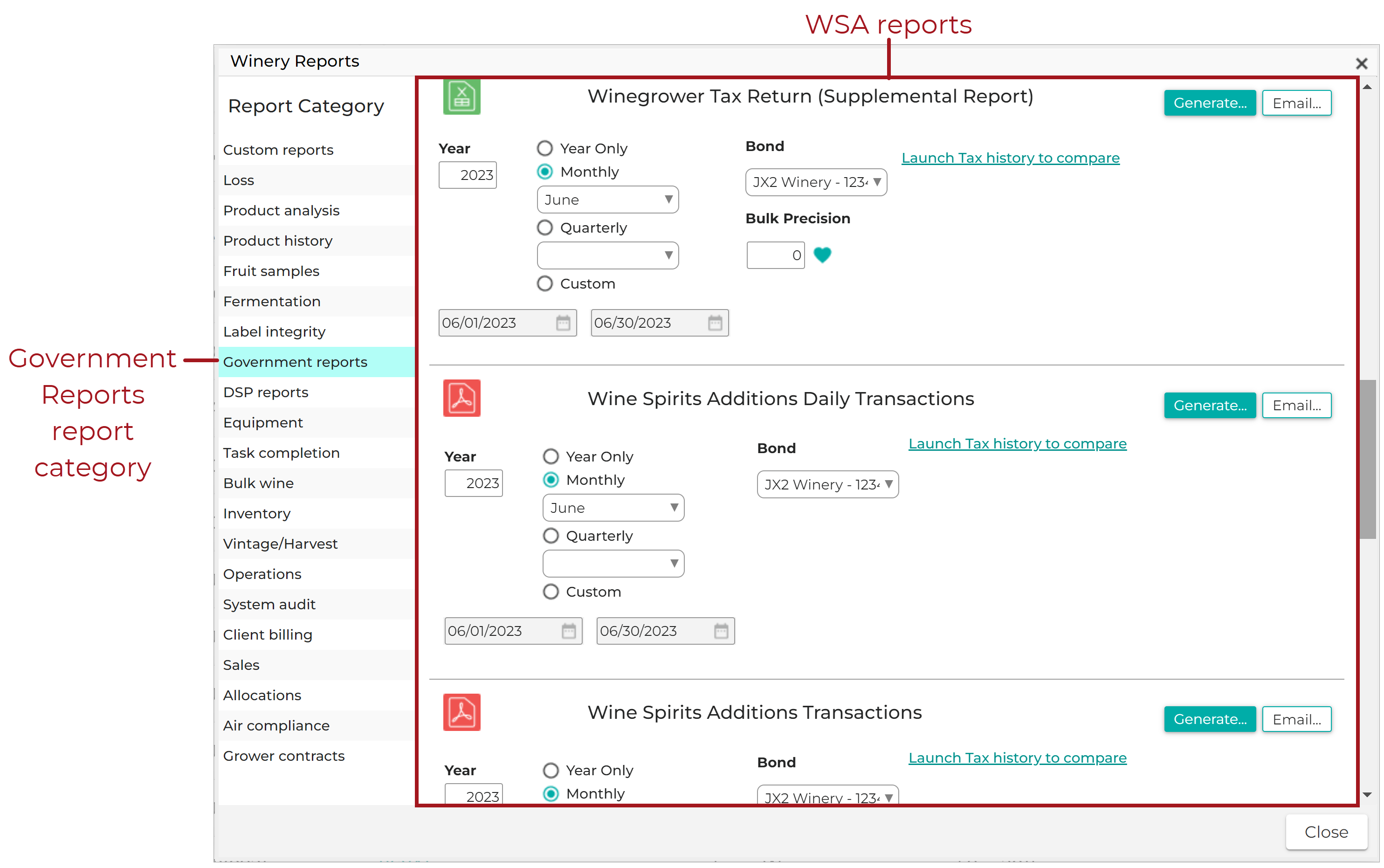Open Grower contracts category
1384x868 pixels.
(317, 756)
